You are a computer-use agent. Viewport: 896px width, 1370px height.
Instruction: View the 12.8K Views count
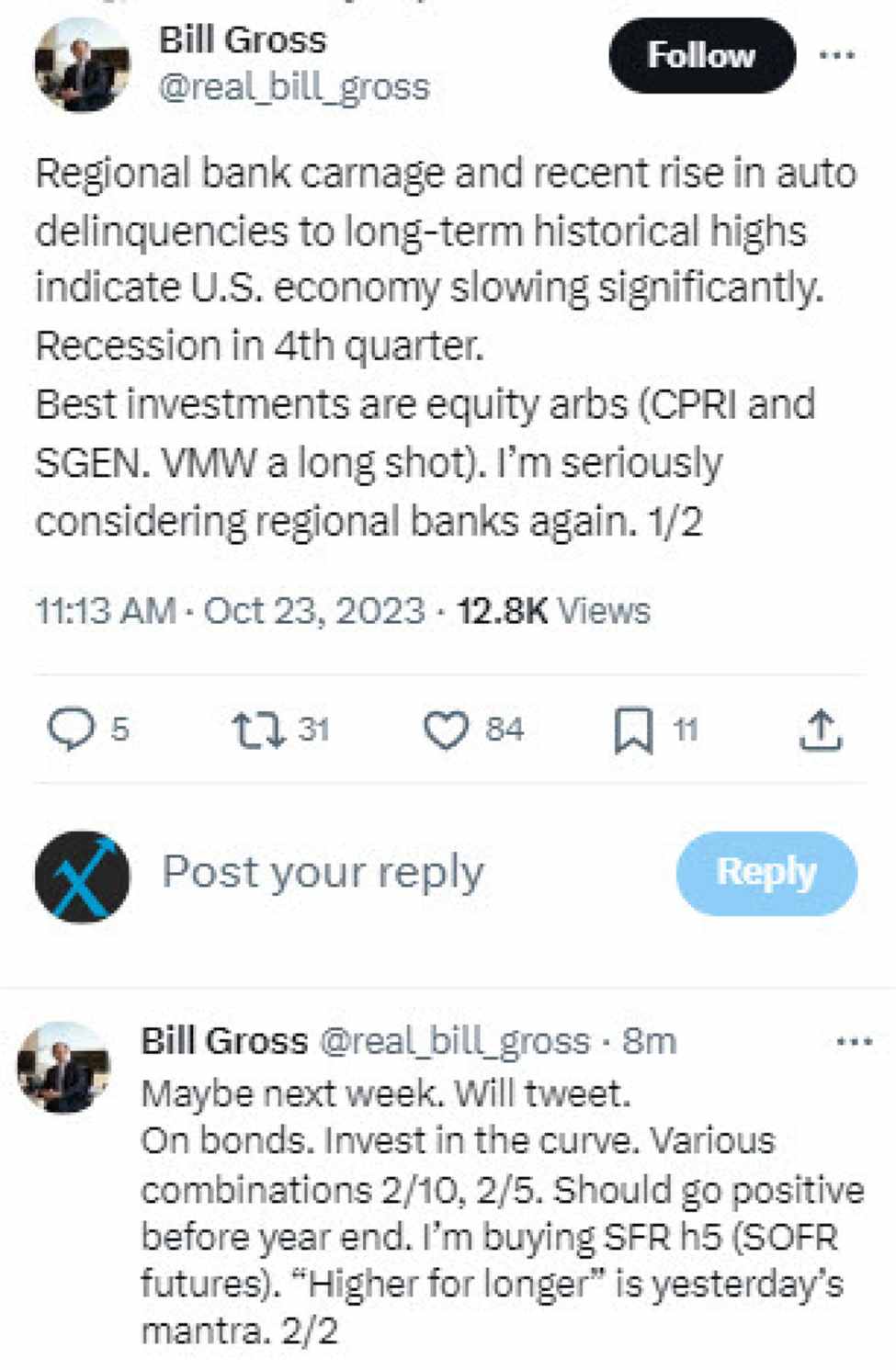click(553, 611)
